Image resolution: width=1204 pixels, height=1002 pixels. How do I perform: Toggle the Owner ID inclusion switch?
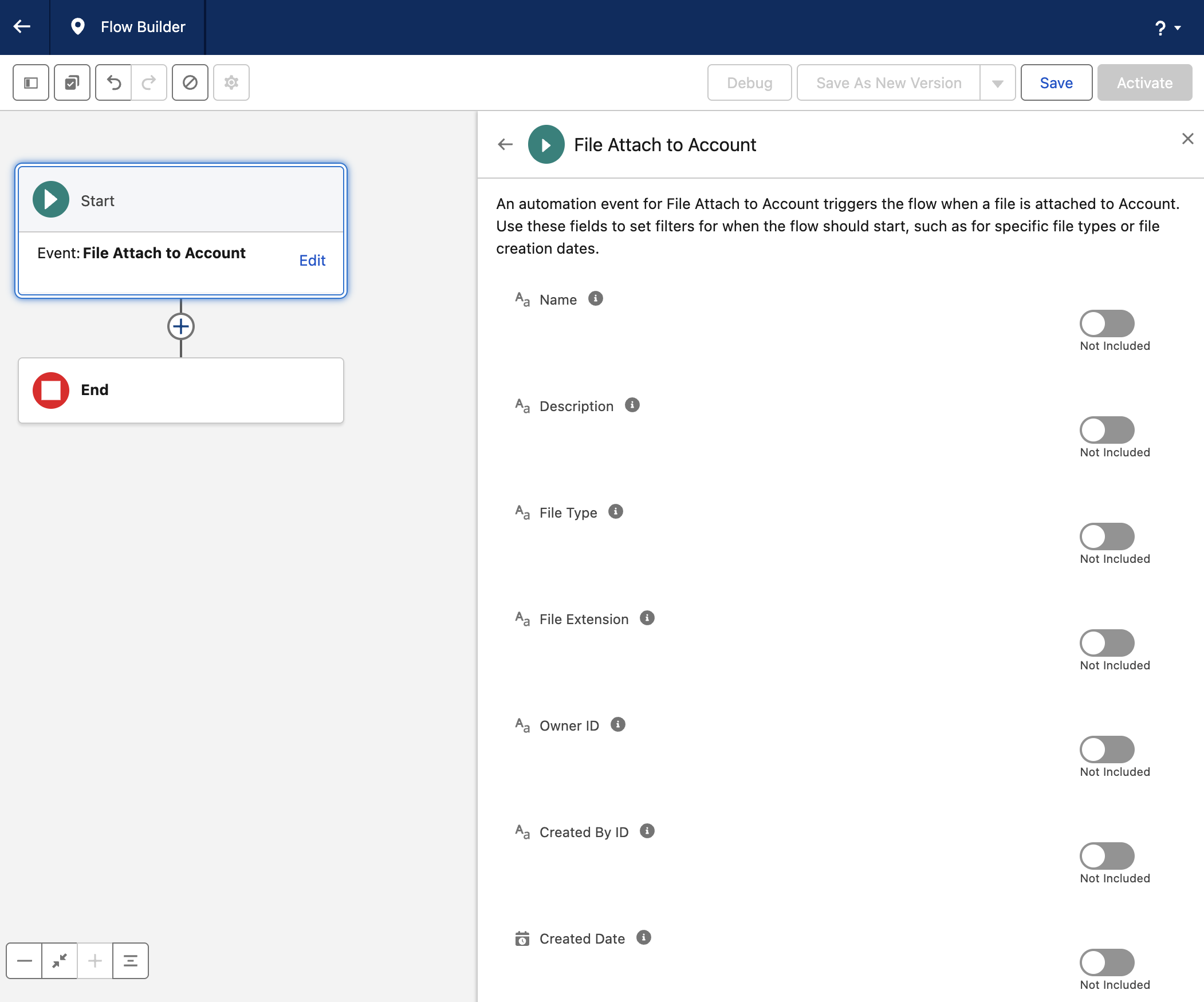[x=1107, y=749]
